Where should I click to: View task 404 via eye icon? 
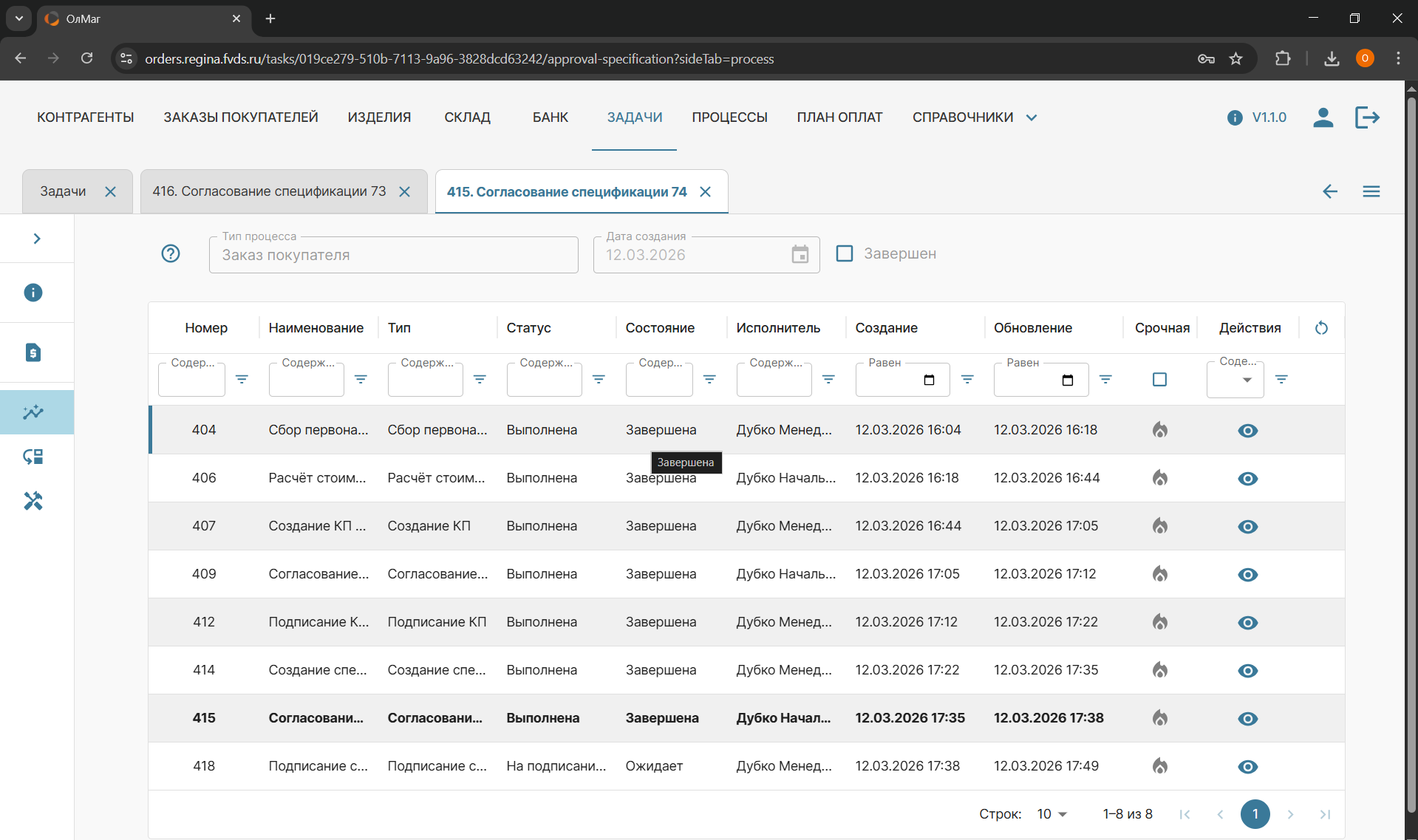tap(1247, 431)
